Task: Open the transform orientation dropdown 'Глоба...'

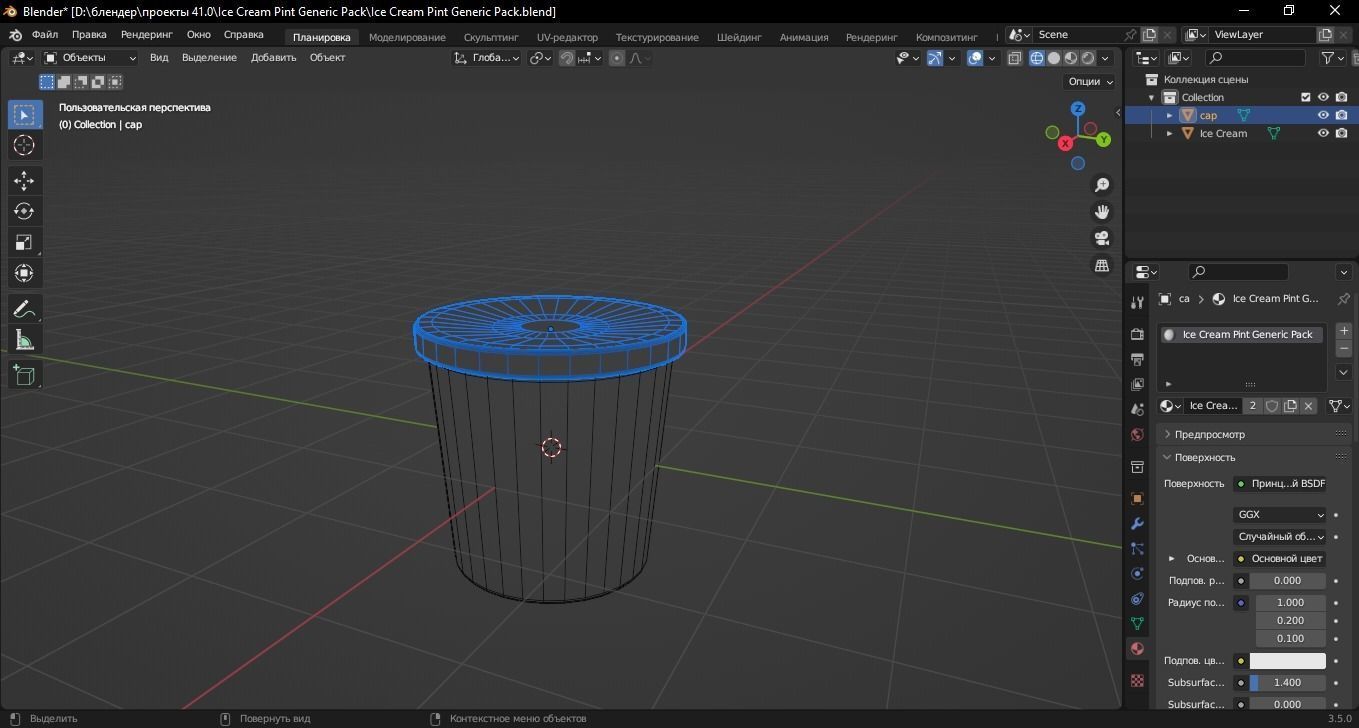Action: (x=487, y=58)
